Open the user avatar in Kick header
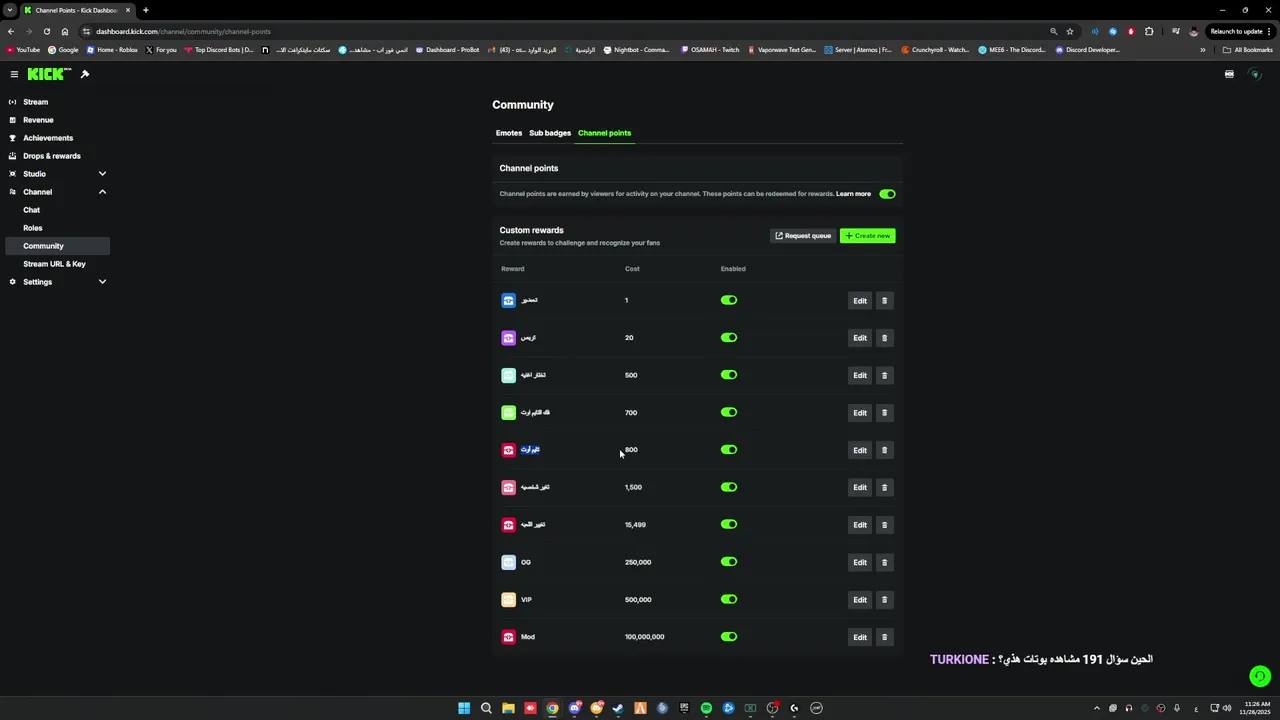 point(1255,74)
